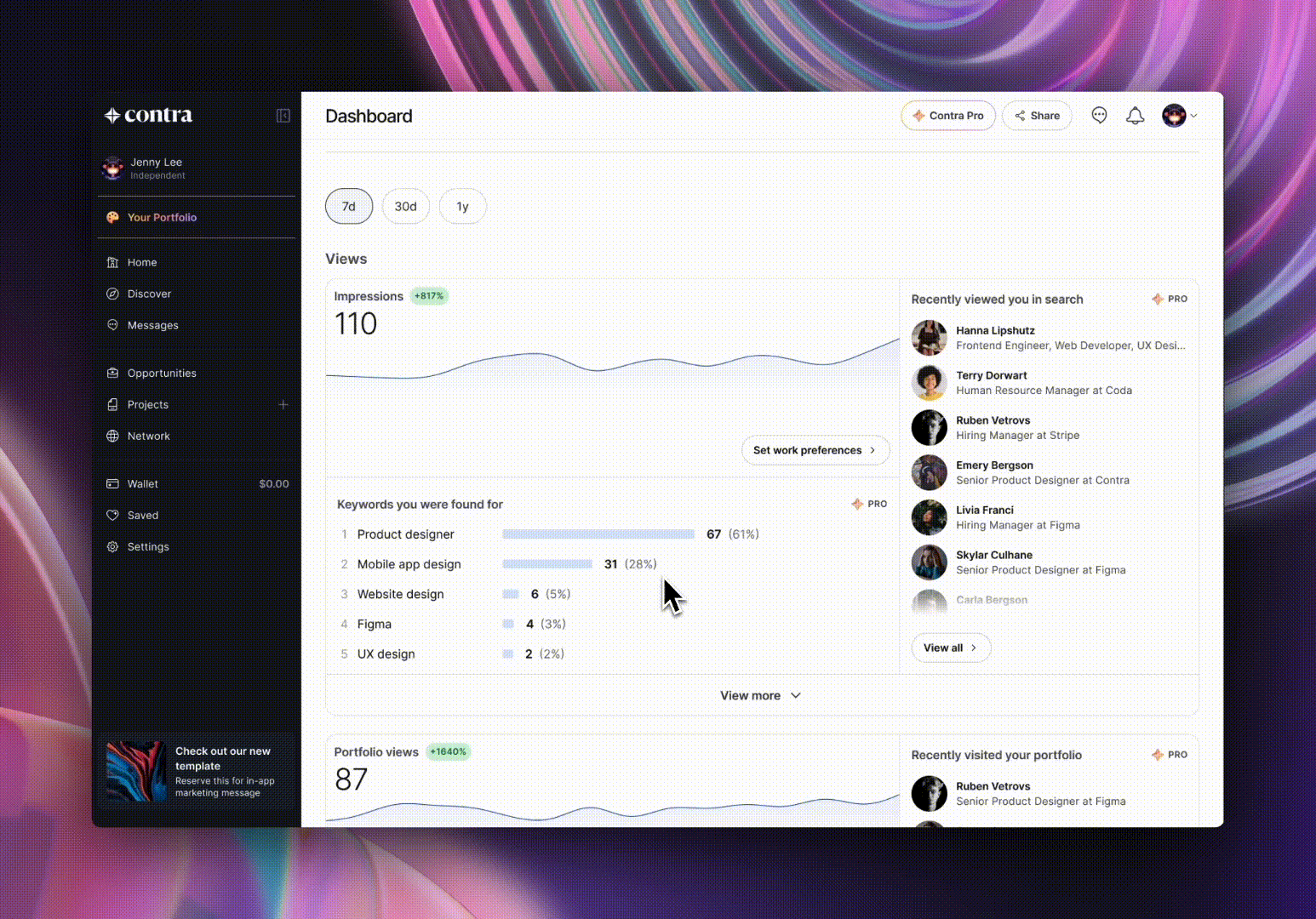The width and height of the screenshot is (1316, 919).
Task: Click the Portfolio views line chart
Action: pos(613,811)
